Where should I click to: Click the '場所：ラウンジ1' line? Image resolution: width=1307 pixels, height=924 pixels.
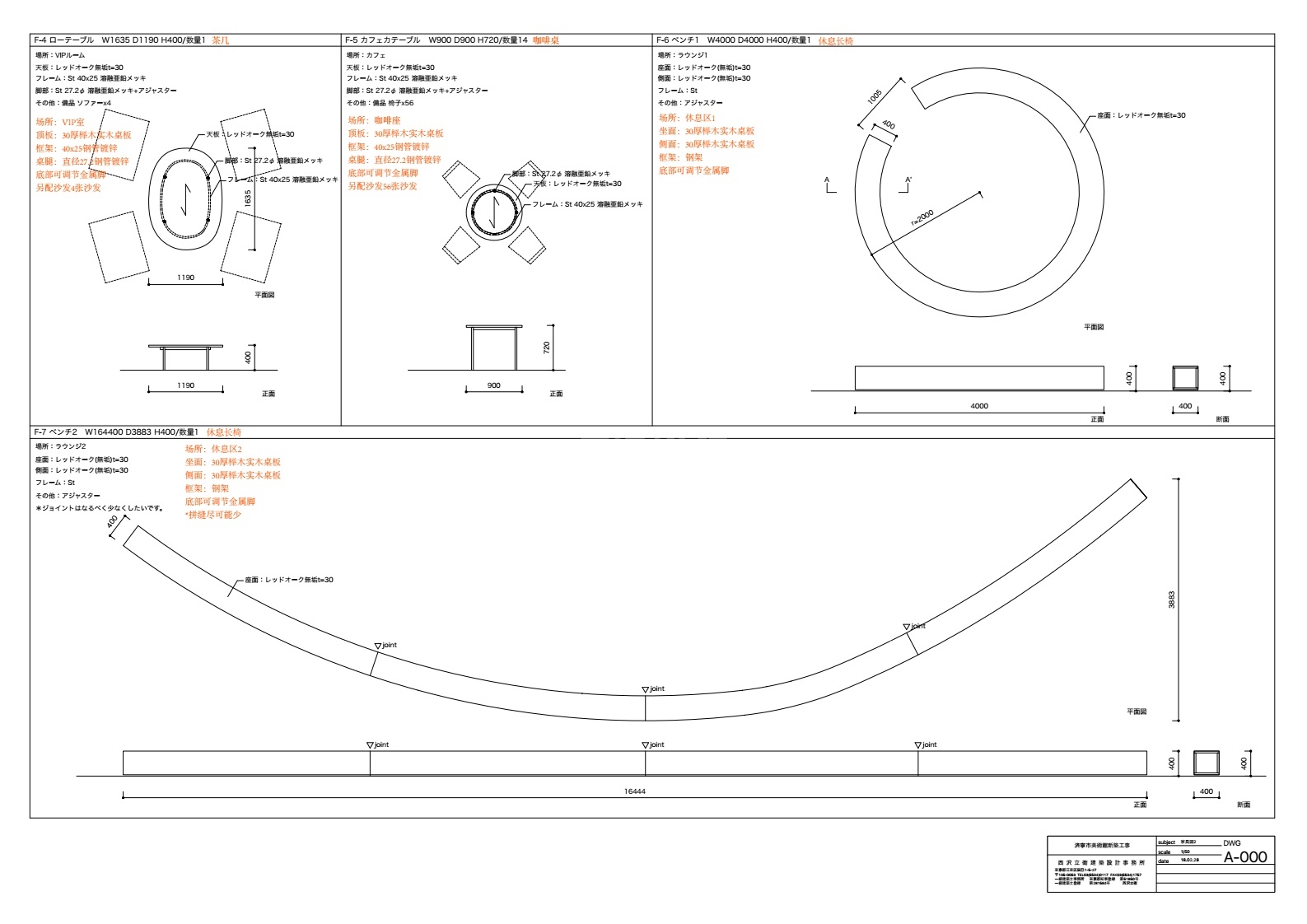click(683, 55)
